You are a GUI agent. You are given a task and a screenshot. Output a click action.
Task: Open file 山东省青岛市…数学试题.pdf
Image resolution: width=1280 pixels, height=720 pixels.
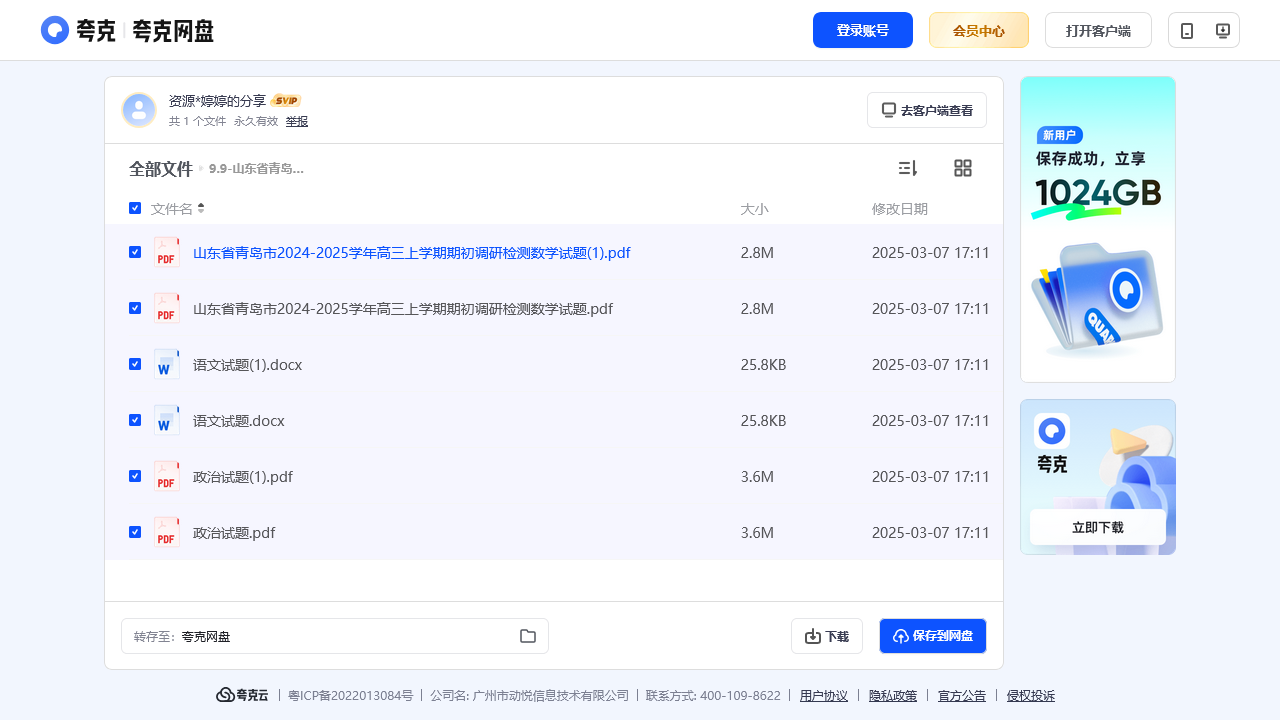(403, 309)
